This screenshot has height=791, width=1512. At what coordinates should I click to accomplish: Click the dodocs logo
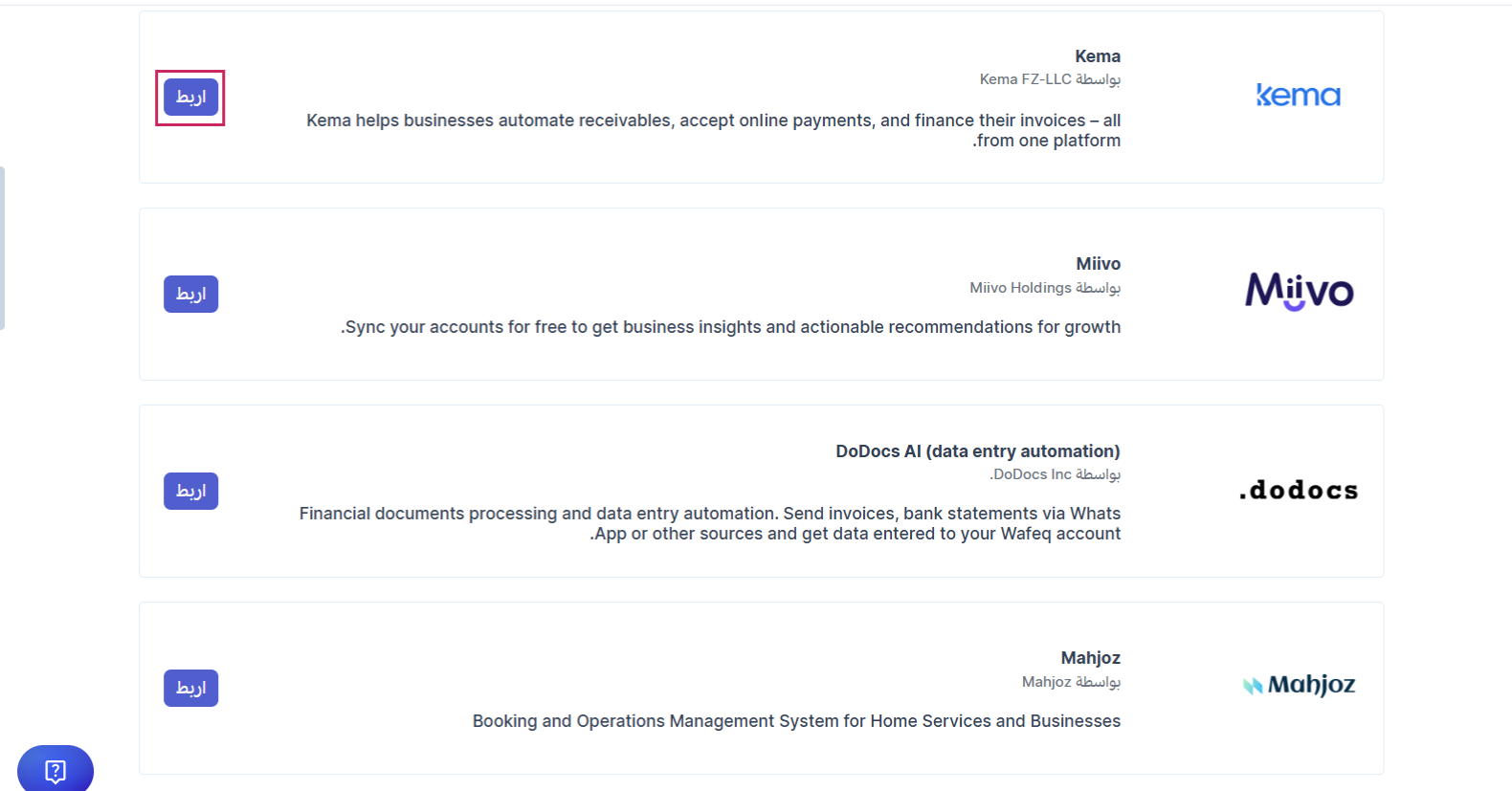pyautogui.click(x=1299, y=491)
